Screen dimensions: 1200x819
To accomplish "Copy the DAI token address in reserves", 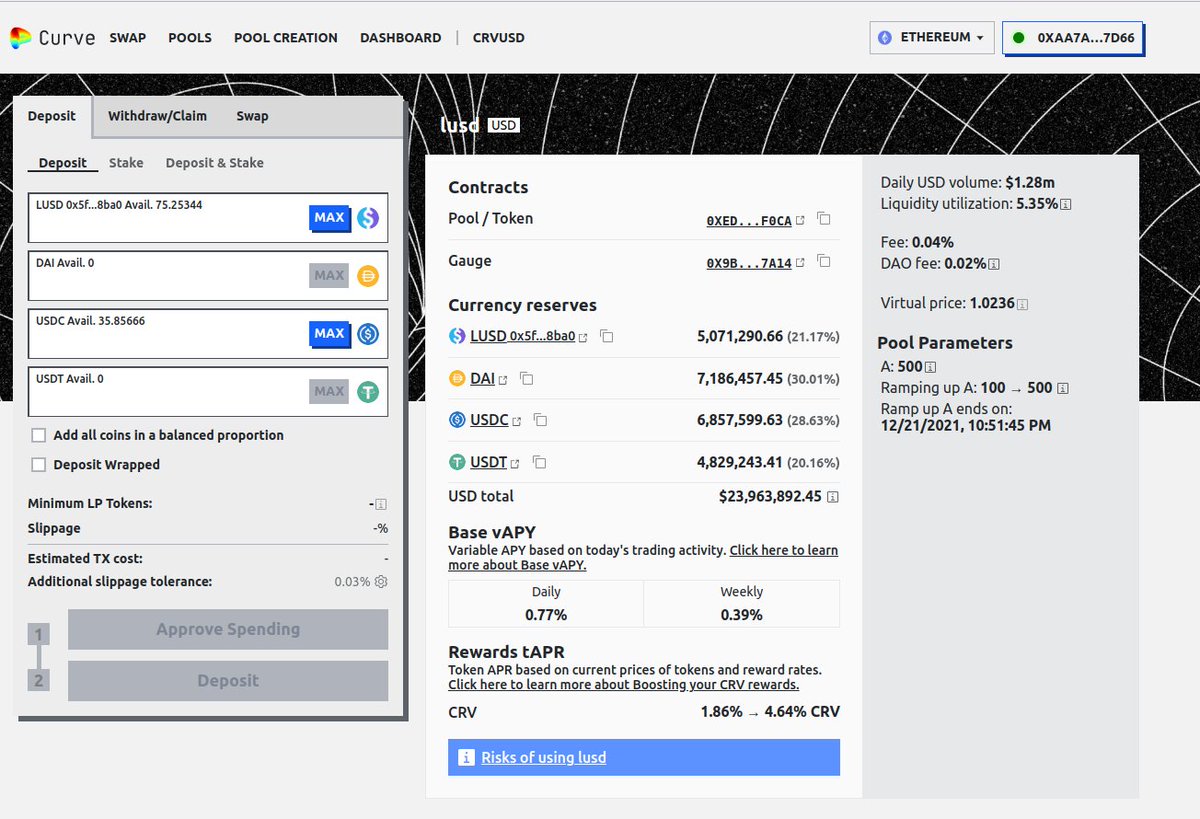I will pyautogui.click(x=527, y=379).
